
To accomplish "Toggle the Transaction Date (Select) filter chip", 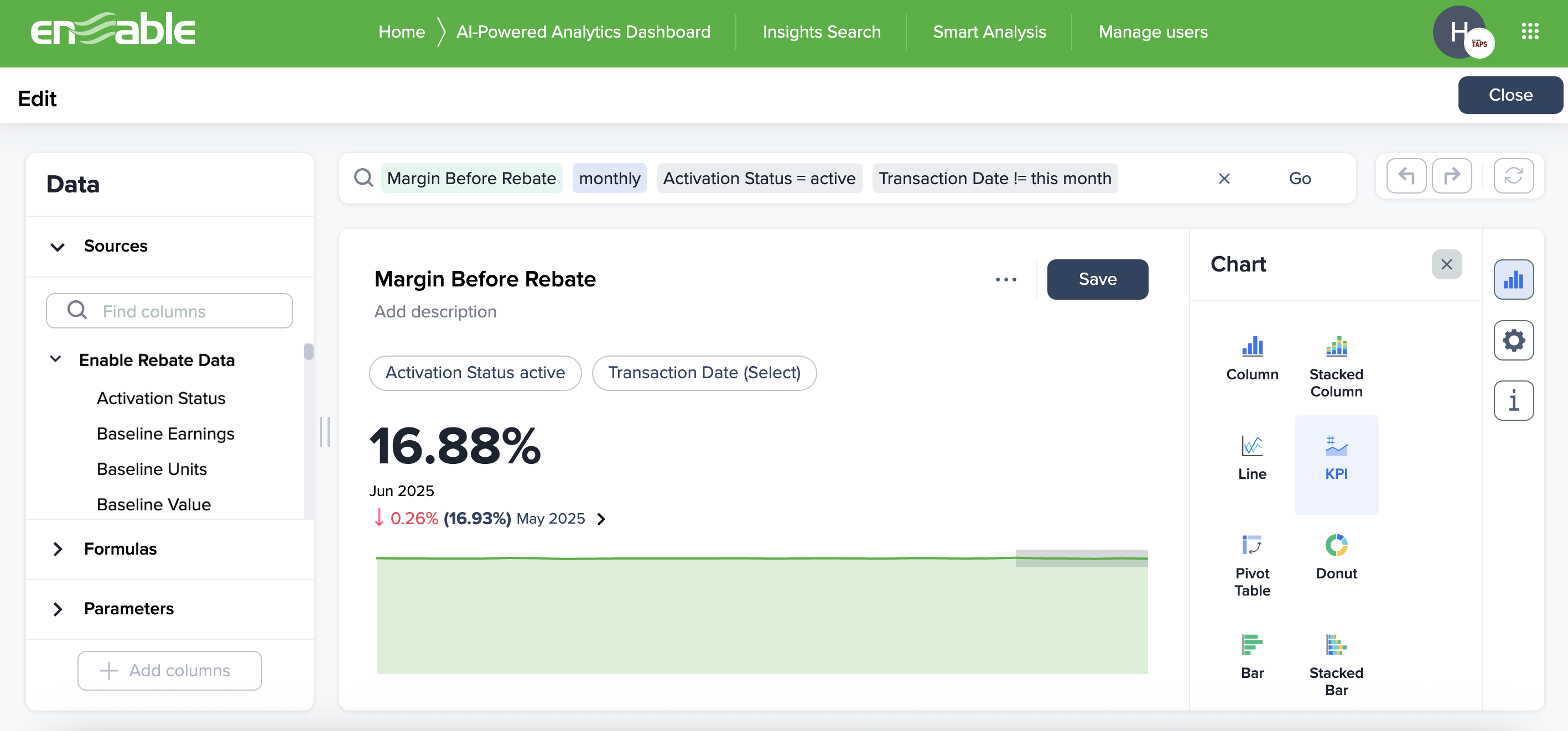I will click(x=704, y=373).
